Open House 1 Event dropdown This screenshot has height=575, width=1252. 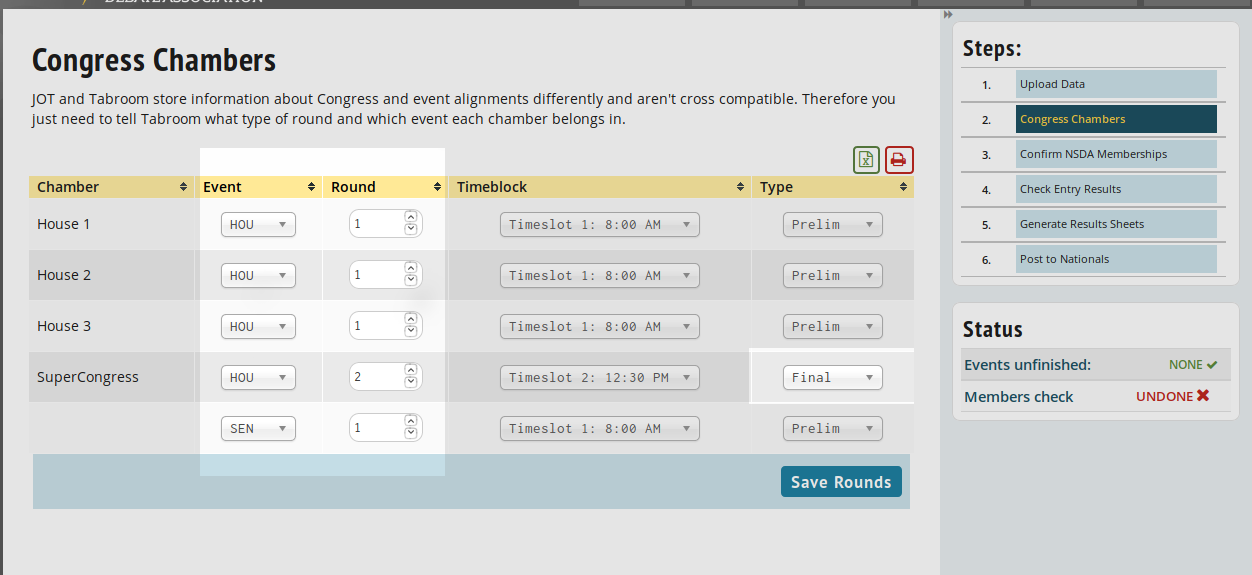(258, 225)
